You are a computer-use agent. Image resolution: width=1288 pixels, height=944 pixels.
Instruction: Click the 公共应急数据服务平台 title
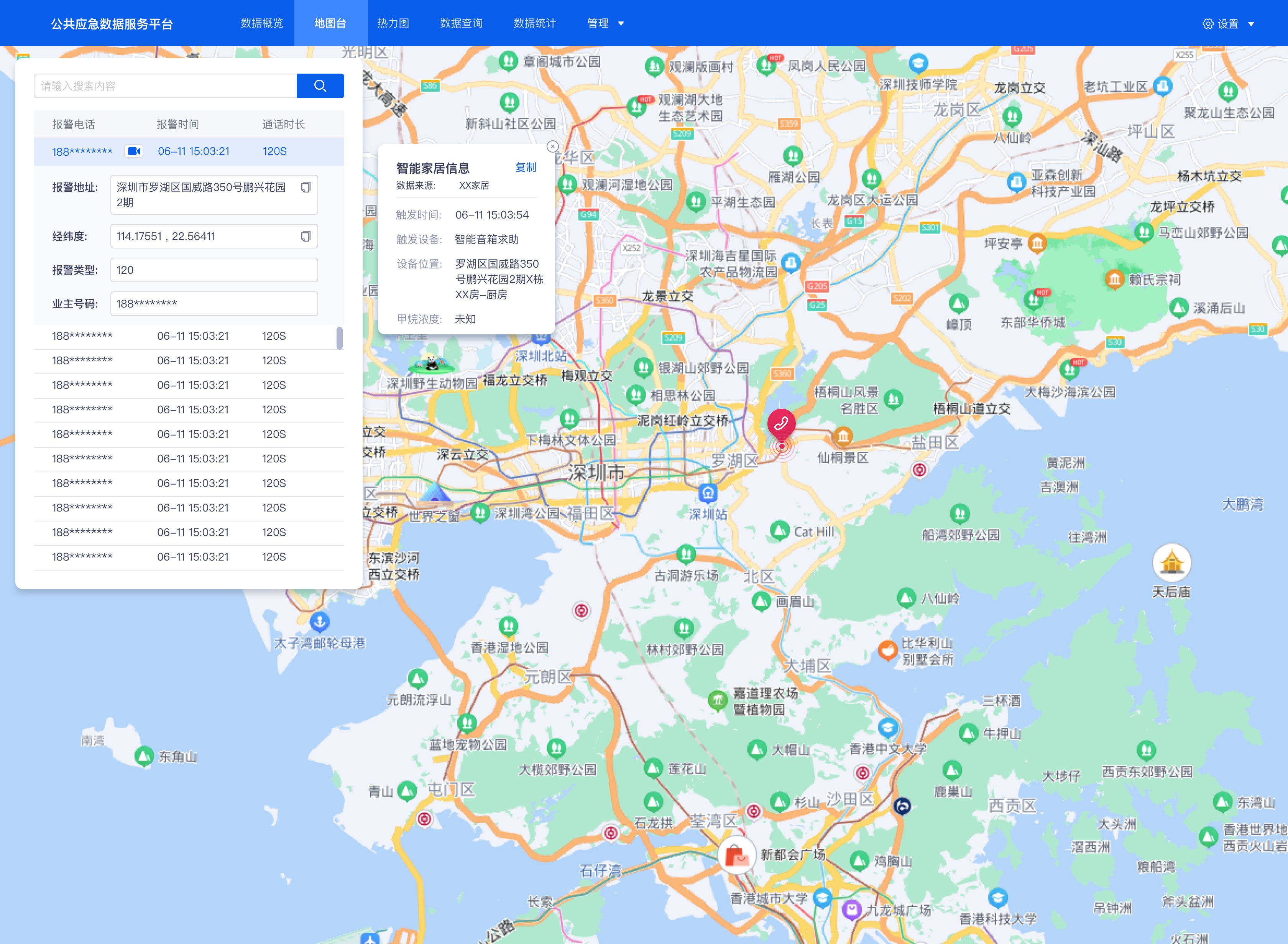point(112,24)
